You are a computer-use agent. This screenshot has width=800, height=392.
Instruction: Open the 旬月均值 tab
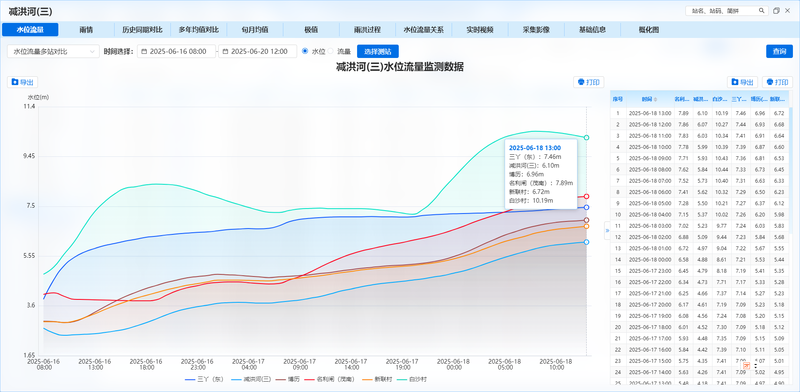pos(255,30)
